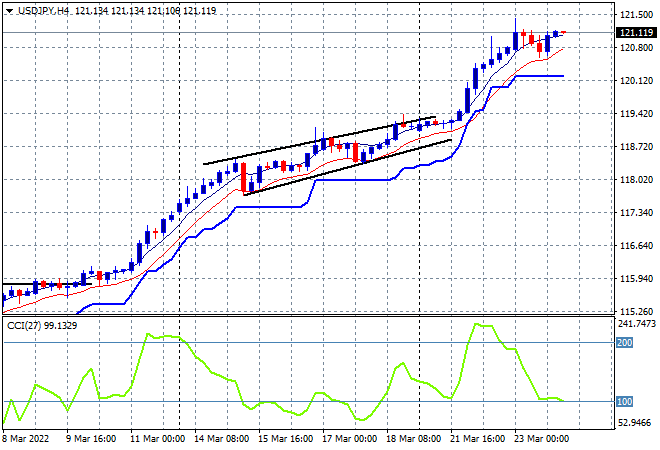Click the 118.720 price axis label
This screenshot has height=450, width=660.
[x=636, y=146]
